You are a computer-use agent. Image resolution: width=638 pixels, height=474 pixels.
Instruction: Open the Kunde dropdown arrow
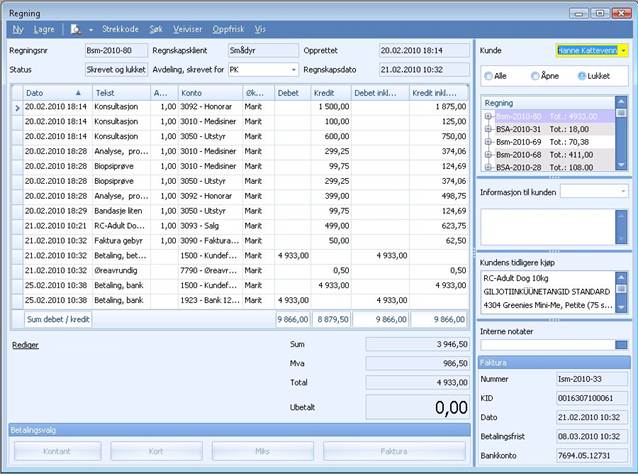623,50
